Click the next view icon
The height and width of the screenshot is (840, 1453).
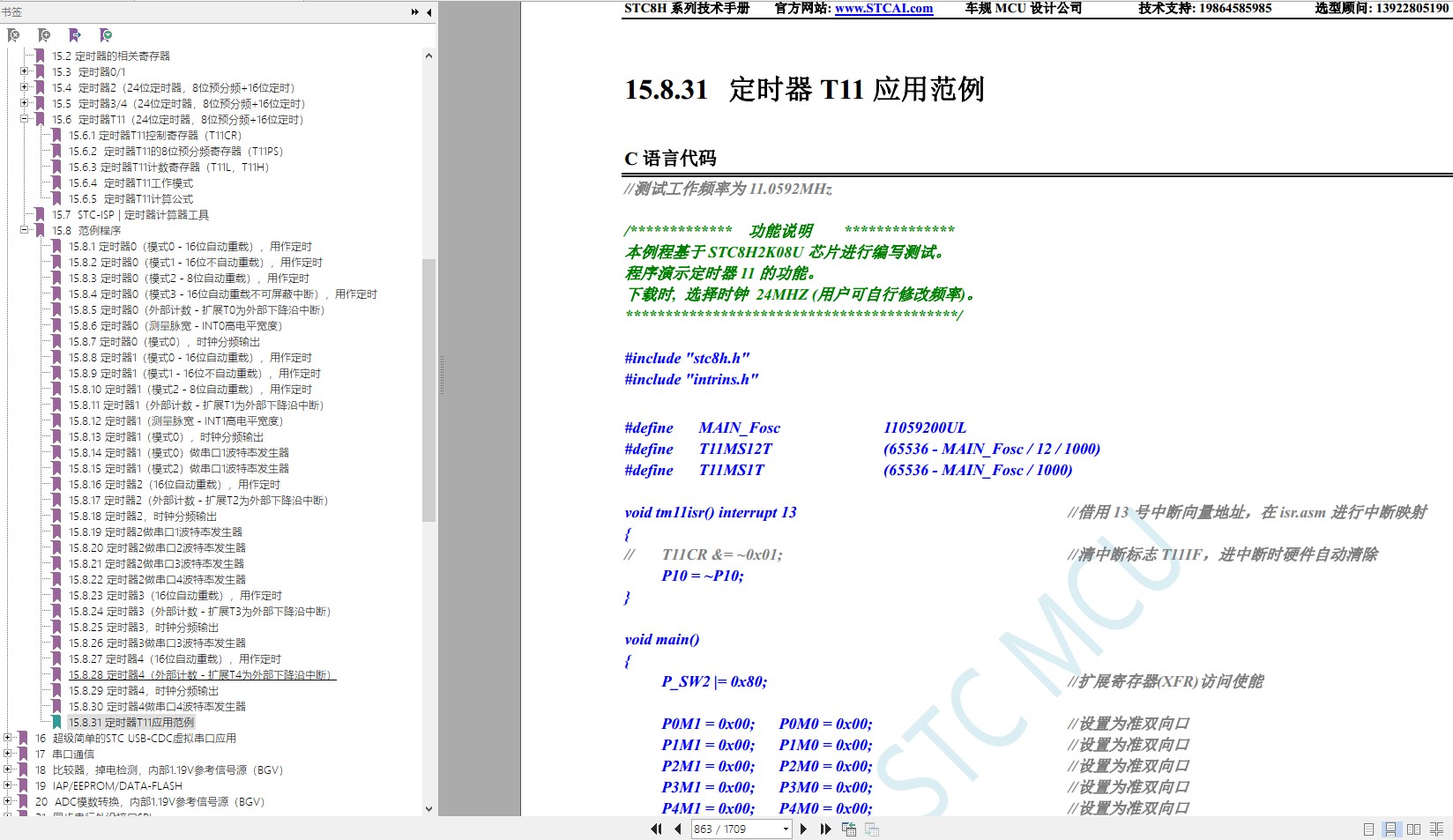tap(872, 829)
